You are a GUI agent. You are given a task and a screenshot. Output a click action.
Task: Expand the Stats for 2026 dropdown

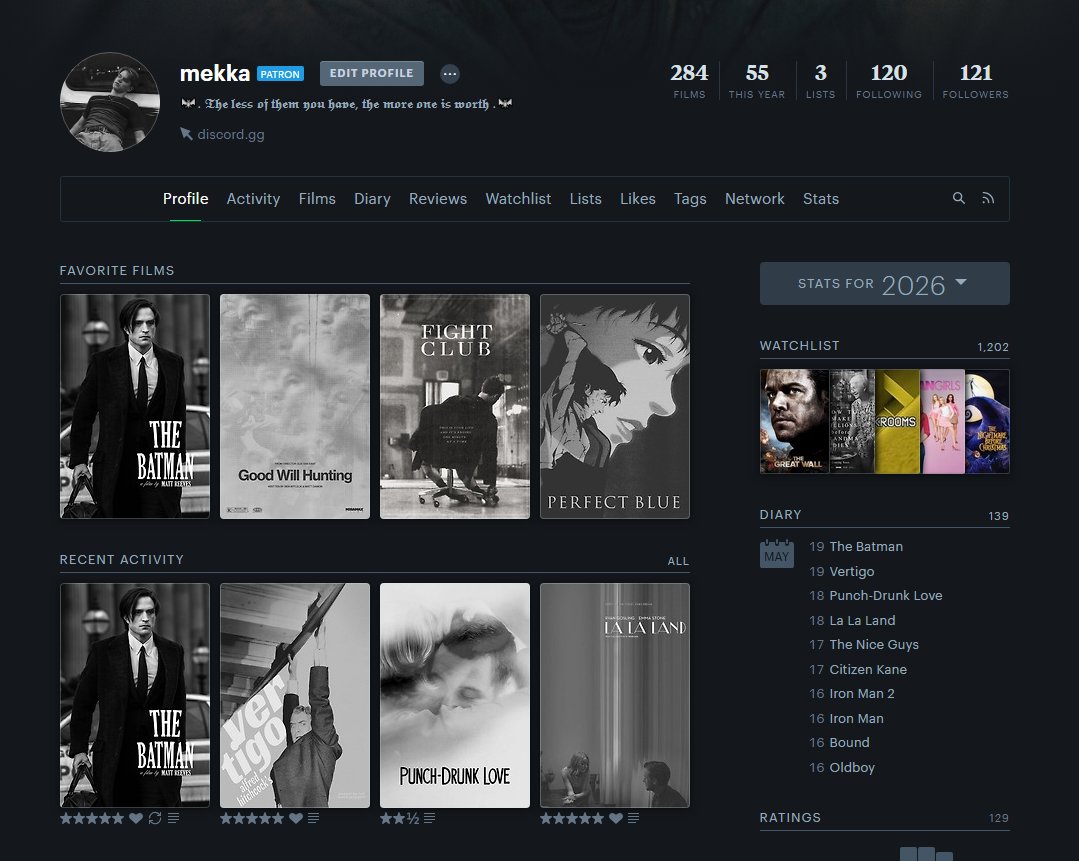point(884,284)
